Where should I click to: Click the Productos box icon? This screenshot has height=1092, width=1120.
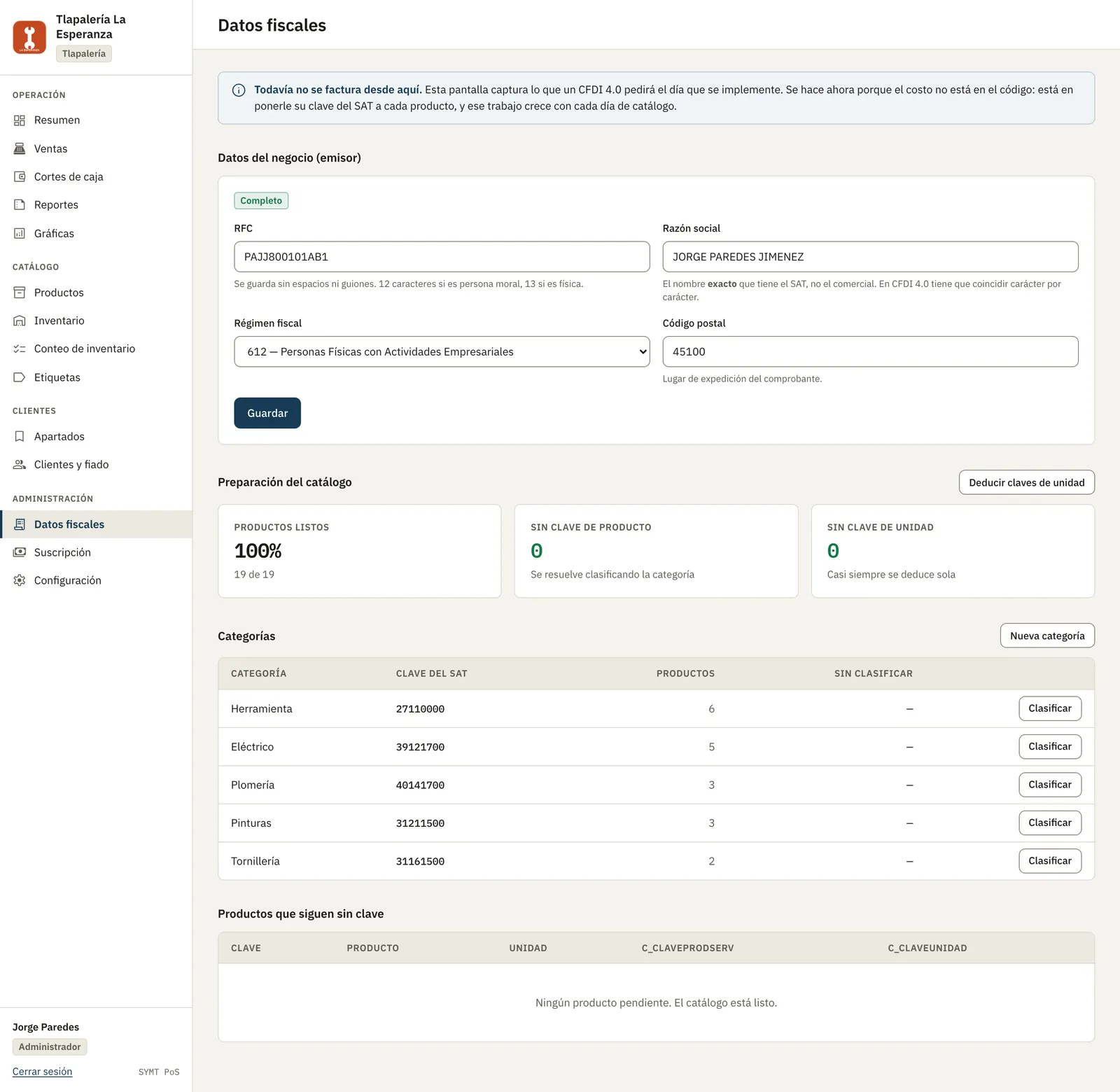20,293
